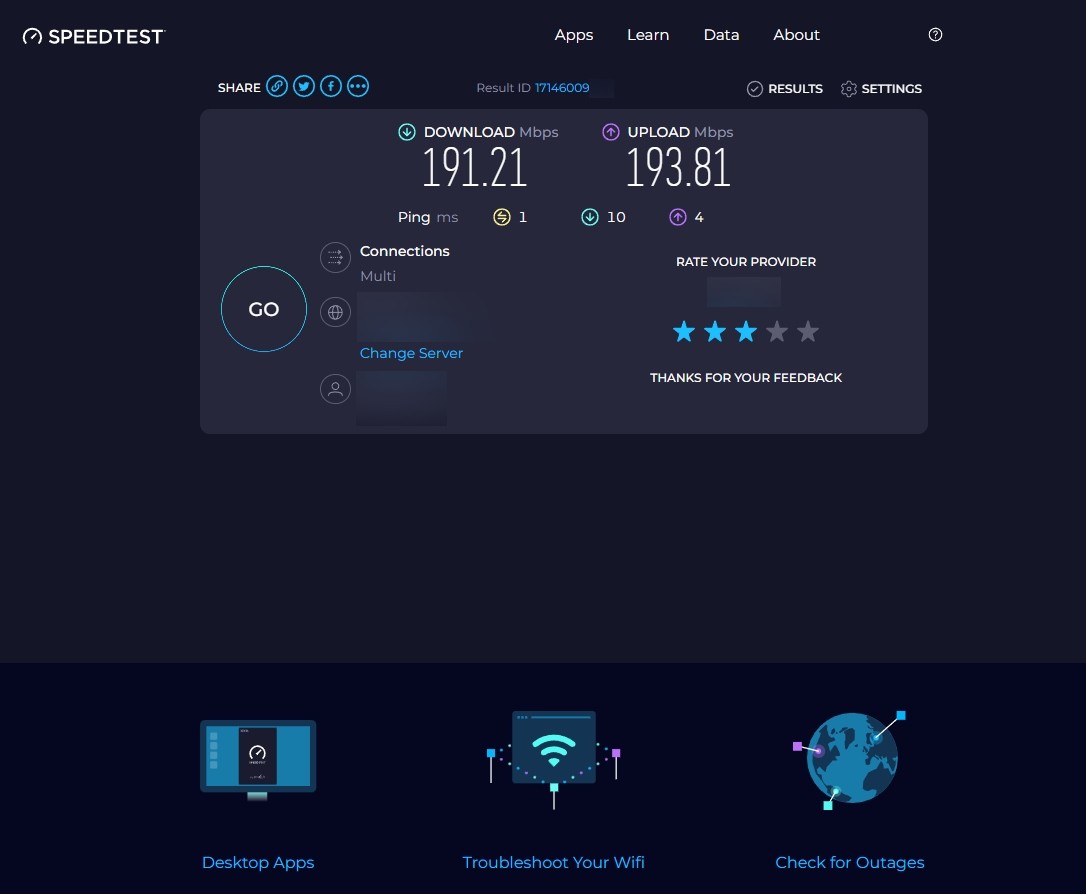Click the 191.21 download speed value
The height and width of the screenshot is (894, 1086).
coord(474,168)
